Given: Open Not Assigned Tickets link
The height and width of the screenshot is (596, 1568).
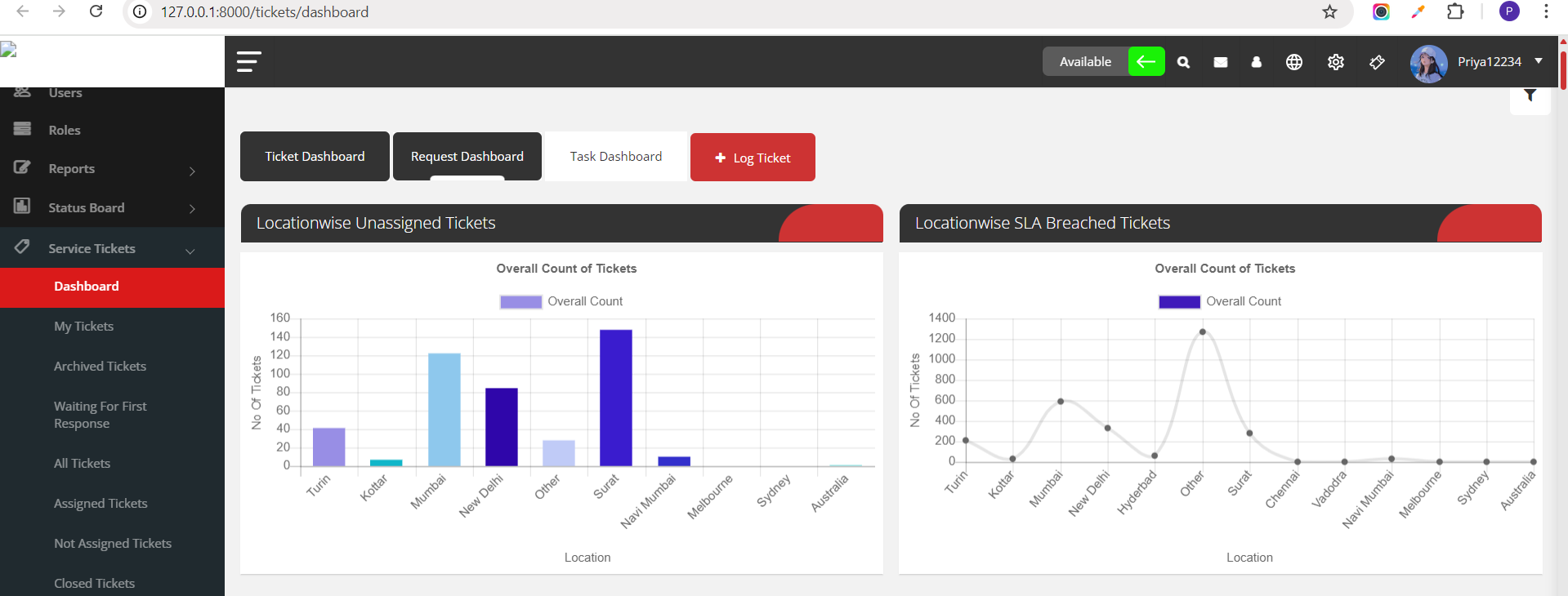Looking at the screenshot, I should (113, 544).
